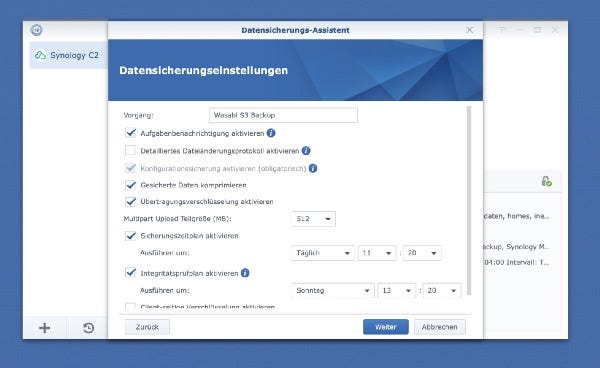
Task: Open backup schedule hour dropdown showing 11
Action: pos(377,253)
